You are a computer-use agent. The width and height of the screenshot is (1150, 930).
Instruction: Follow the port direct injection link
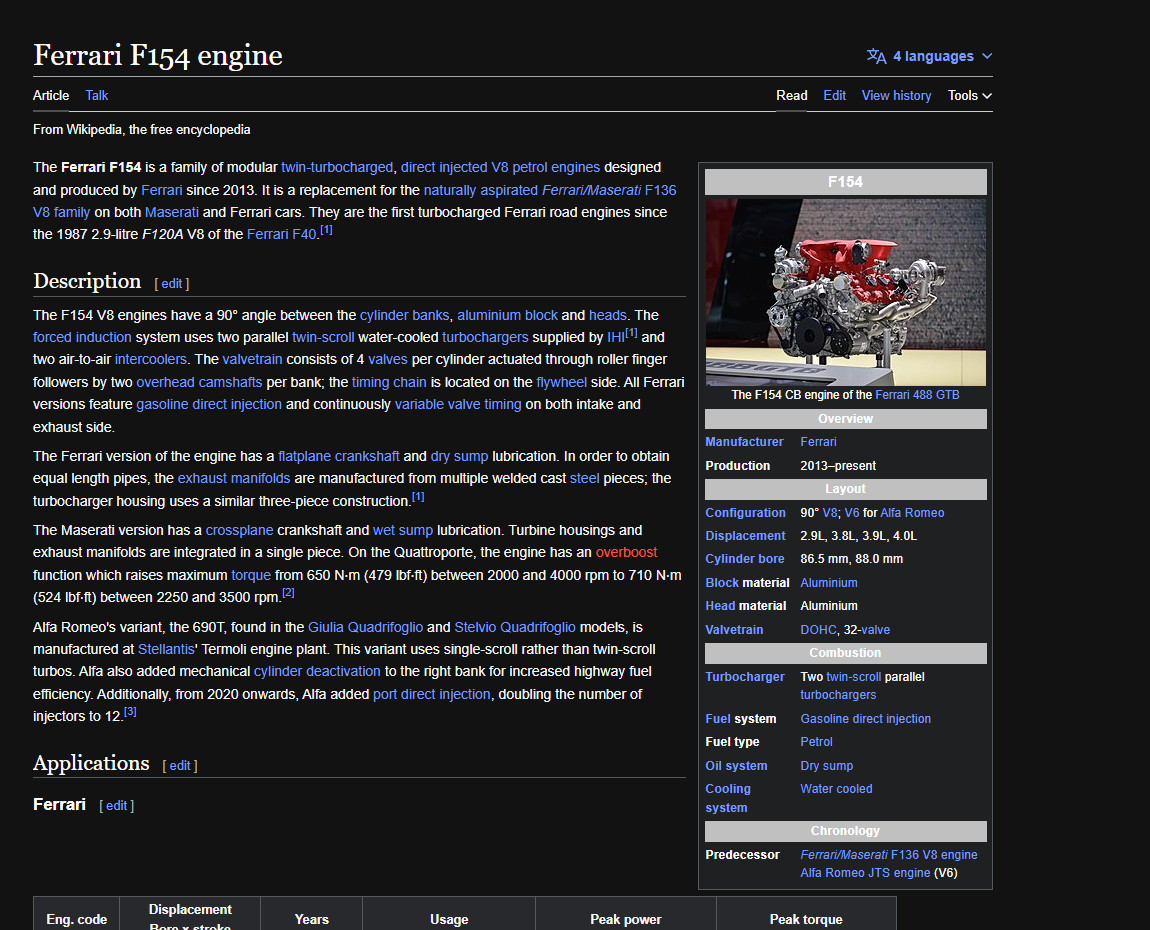[x=431, y=694]
